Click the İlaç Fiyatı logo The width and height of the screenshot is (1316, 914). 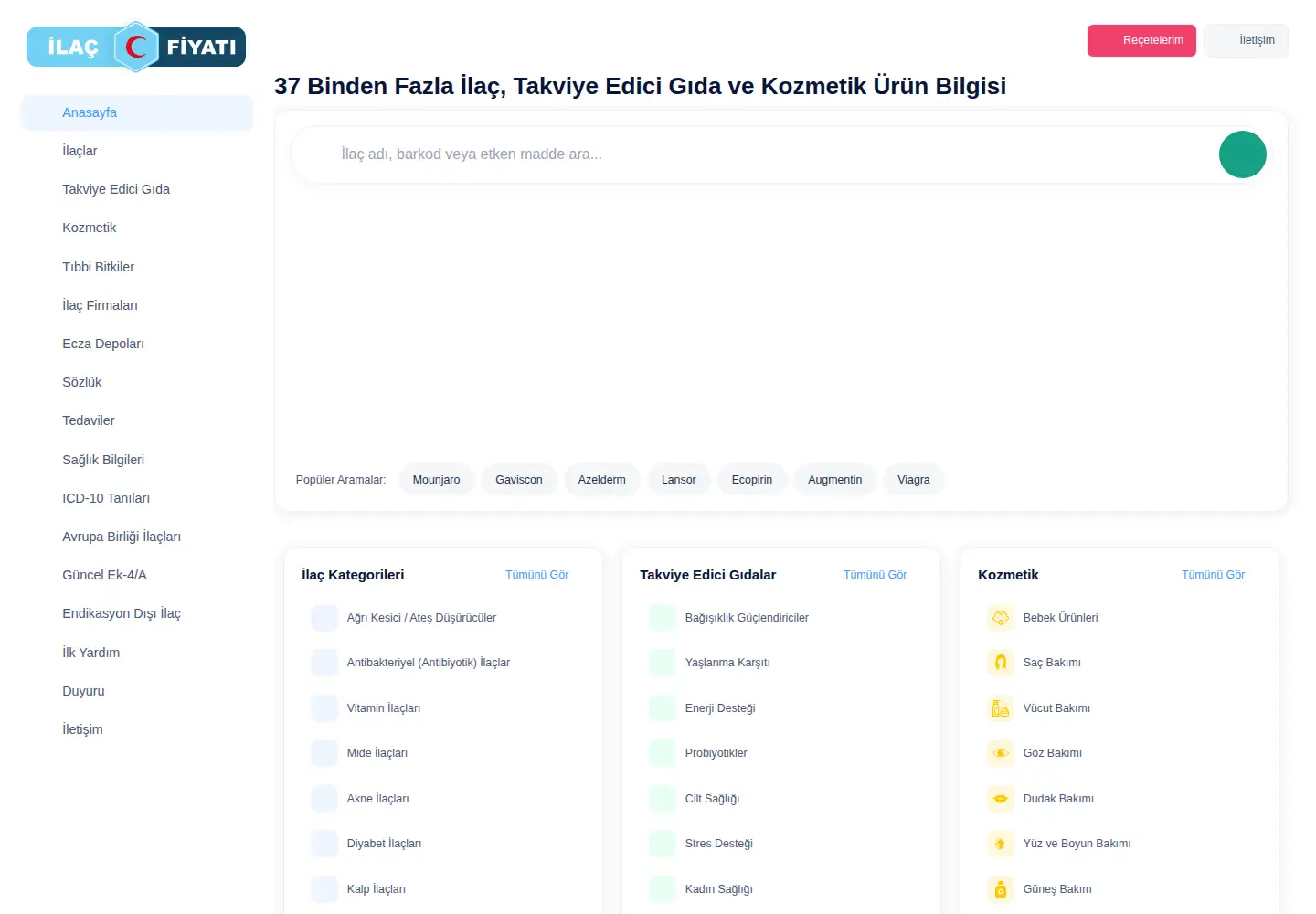[x=136, y=47]
